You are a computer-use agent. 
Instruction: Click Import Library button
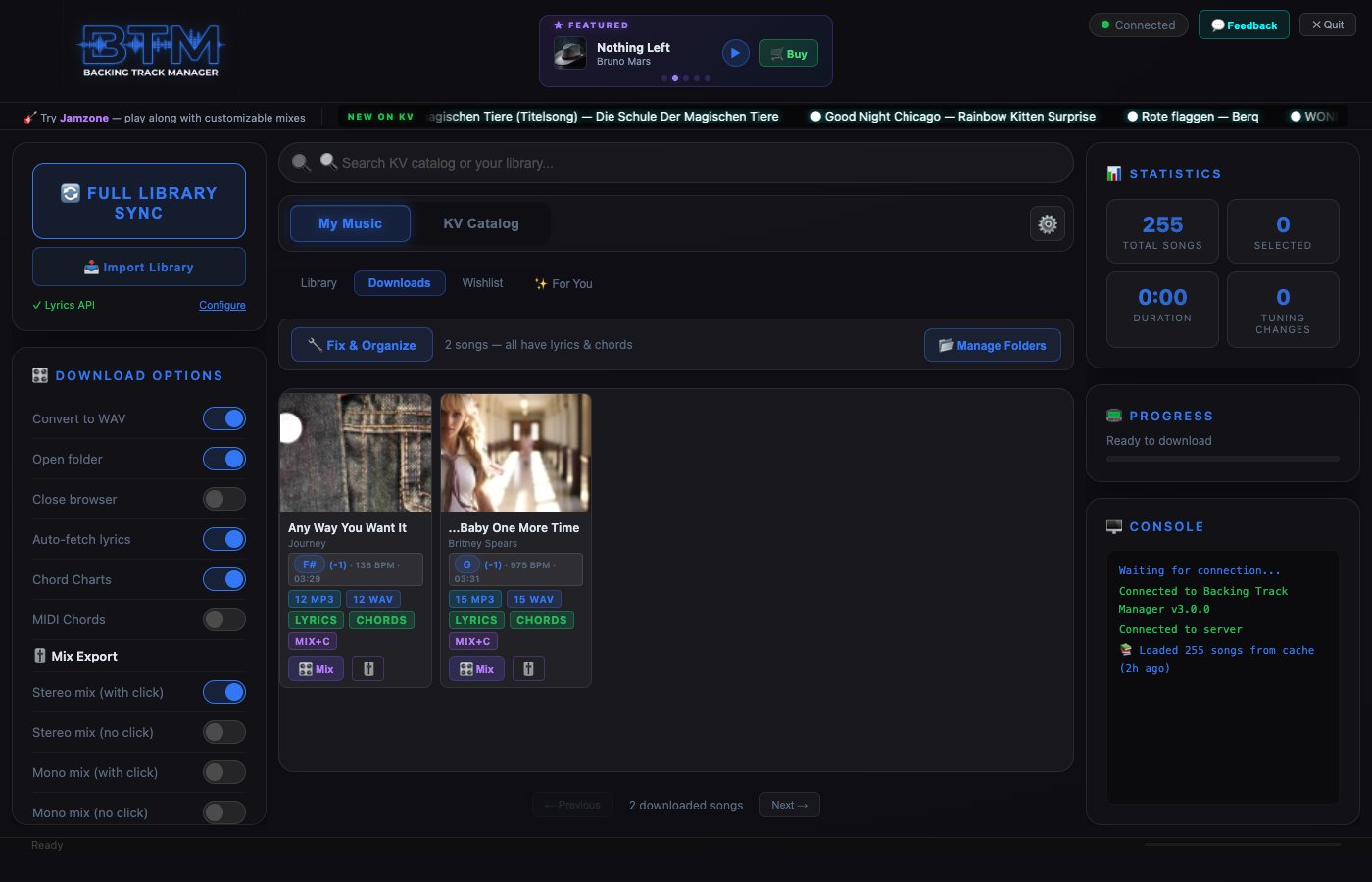pos(139,267)
